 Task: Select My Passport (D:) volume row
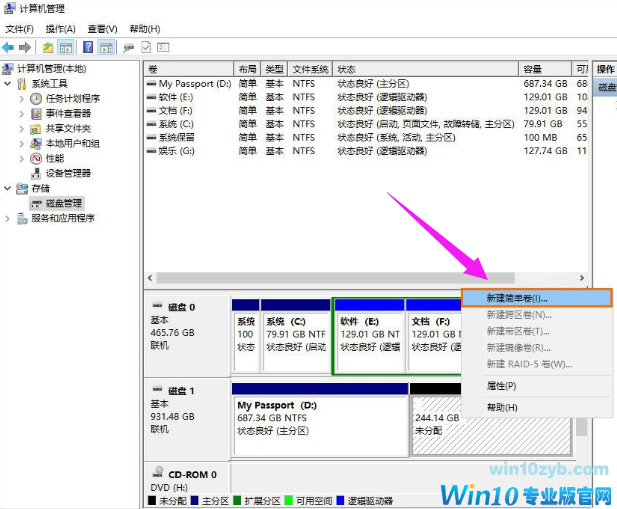(366, 84)
